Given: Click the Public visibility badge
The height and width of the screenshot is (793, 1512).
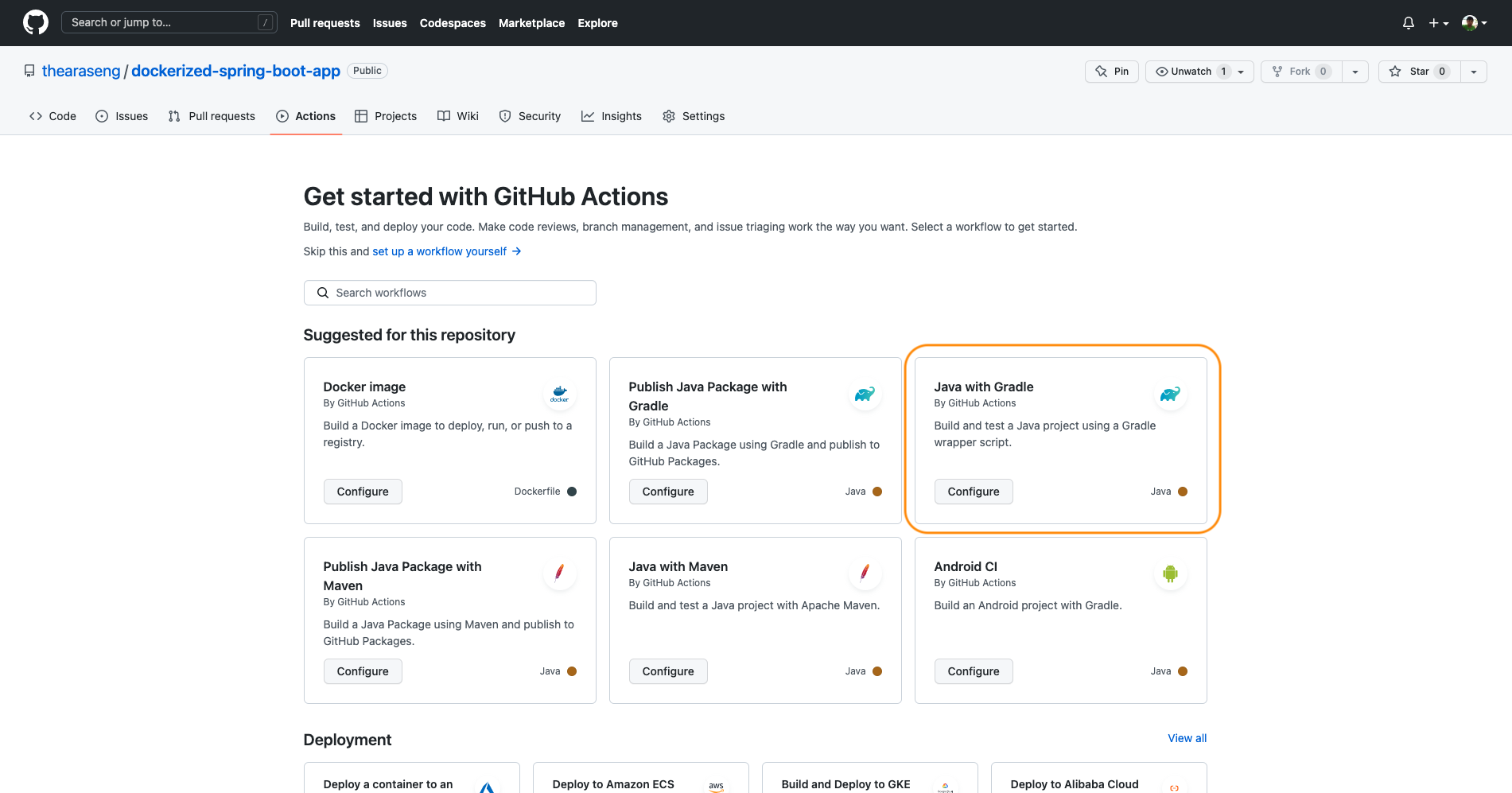Looking at the screenshot, I should coord(367,71).
